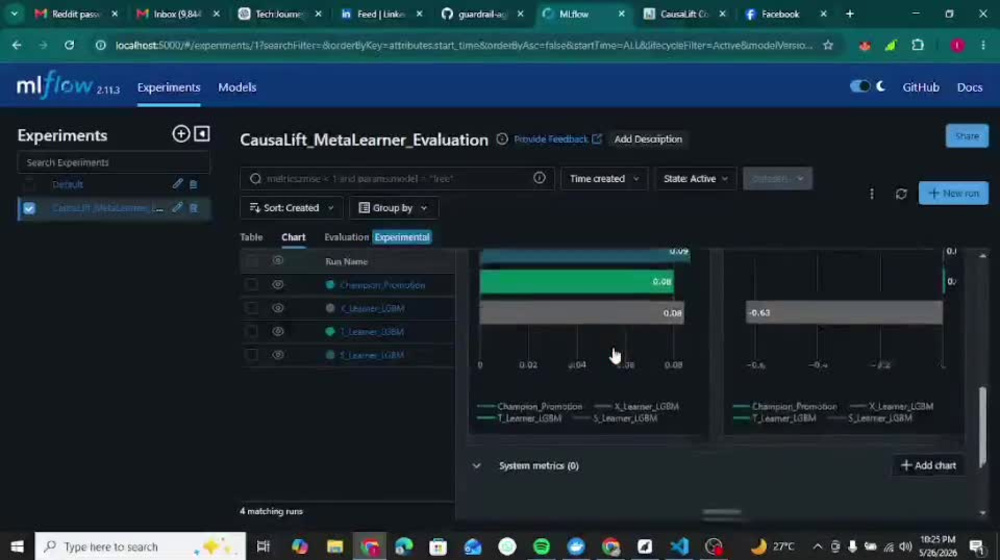Open Chrome tab search dropdown arrow
Viewport: 1000px width, 560px height.
coord(14,13)
